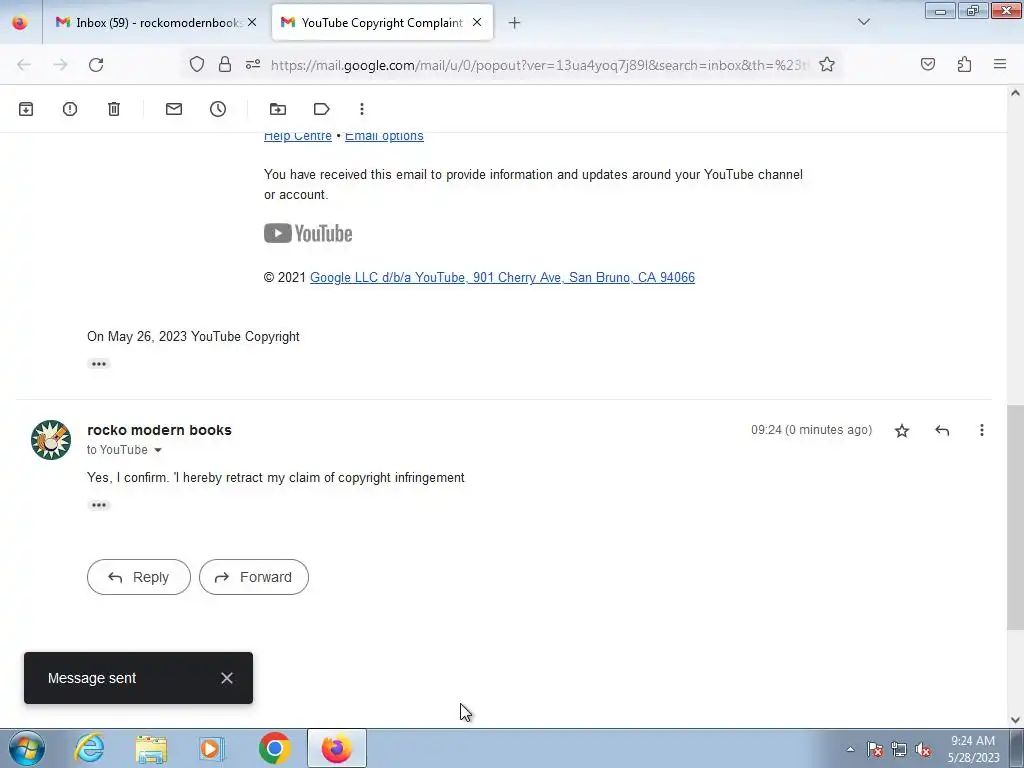Screen dimensions: 1024x768
Task: Click the URL address field
Action: tap(539, 65)
